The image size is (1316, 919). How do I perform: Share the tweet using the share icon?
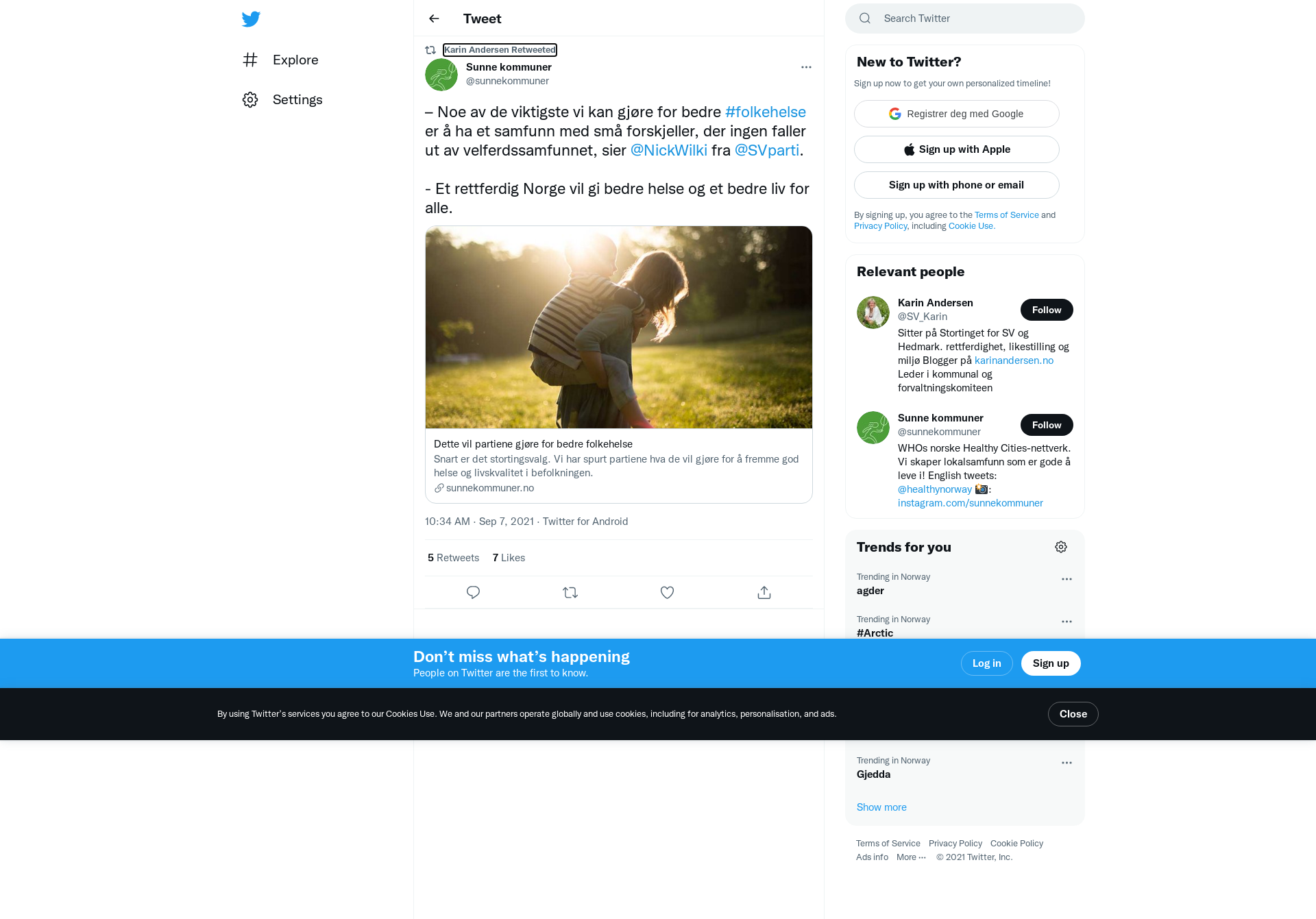[764, 592]
